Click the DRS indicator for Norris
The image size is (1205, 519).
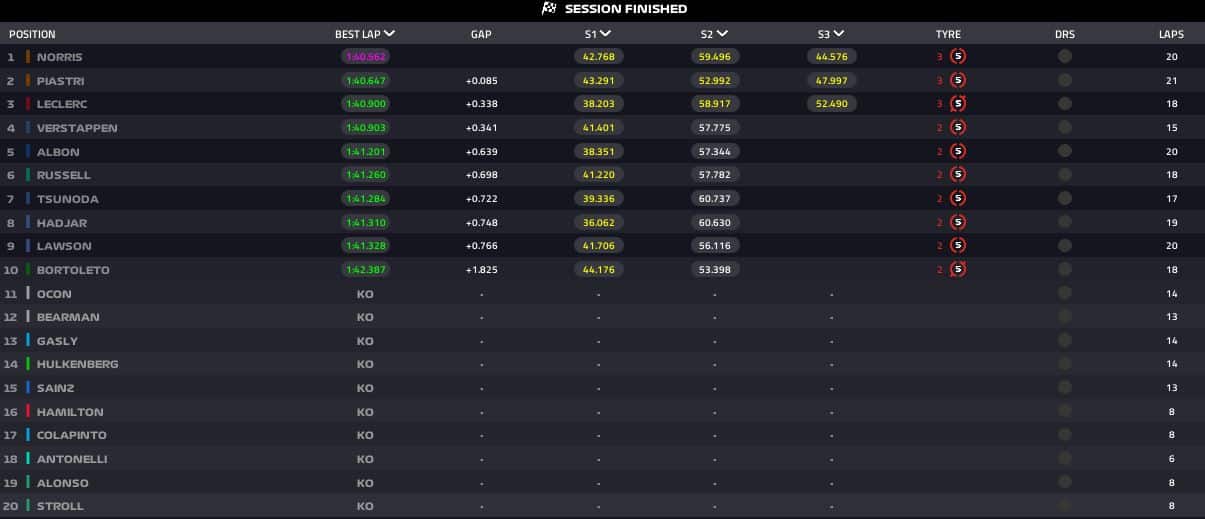[x=1065, y=56]
